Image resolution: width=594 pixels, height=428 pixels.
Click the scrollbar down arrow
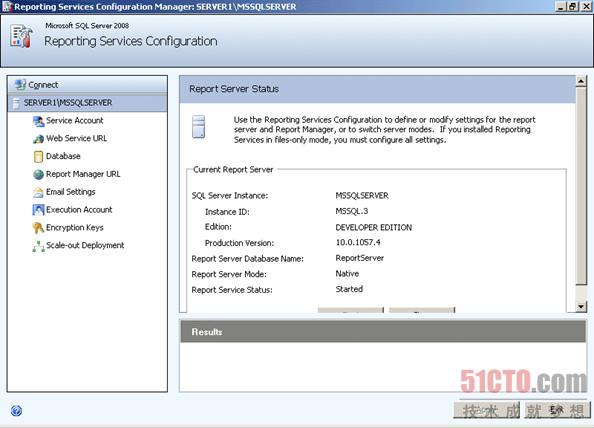[581, 306]
